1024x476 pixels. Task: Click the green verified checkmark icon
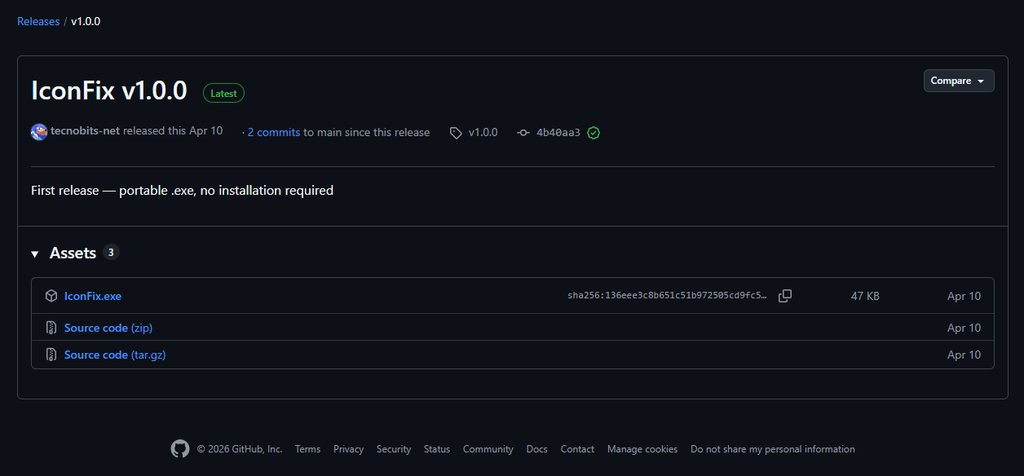click(x=594, y=133)
